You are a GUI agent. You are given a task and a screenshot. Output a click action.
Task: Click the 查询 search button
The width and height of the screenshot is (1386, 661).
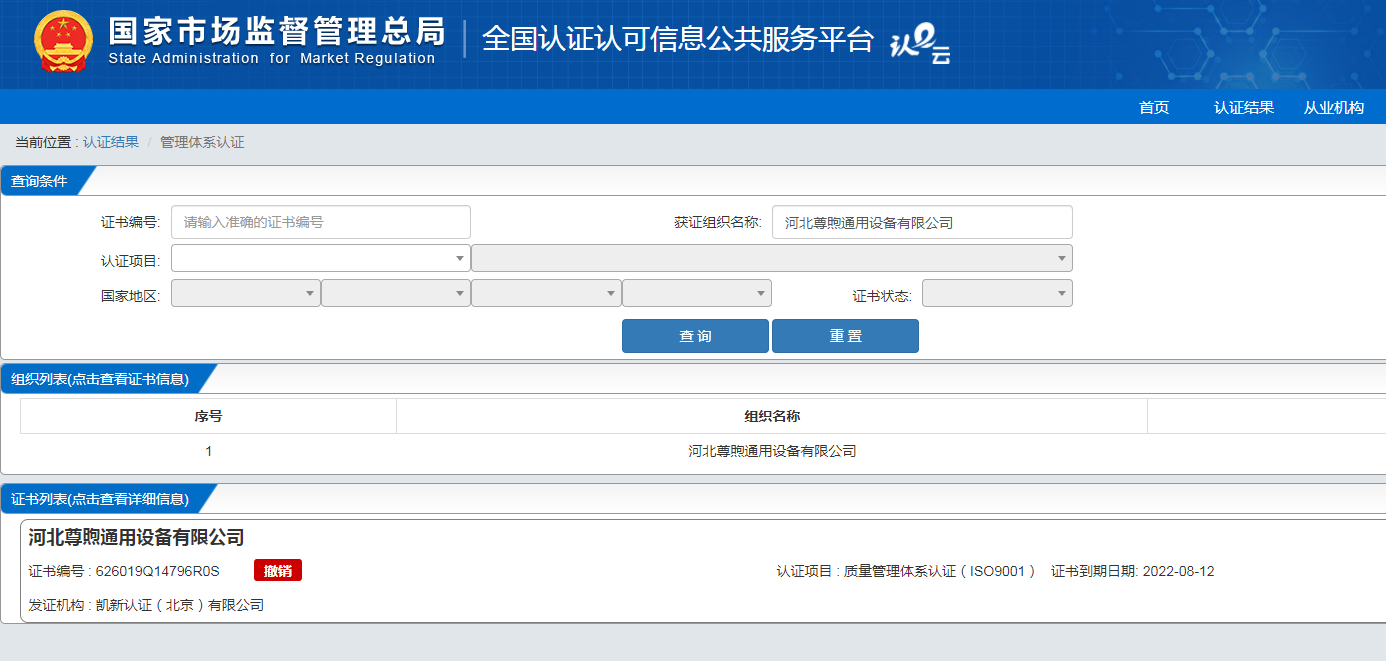tap(695, 336)
